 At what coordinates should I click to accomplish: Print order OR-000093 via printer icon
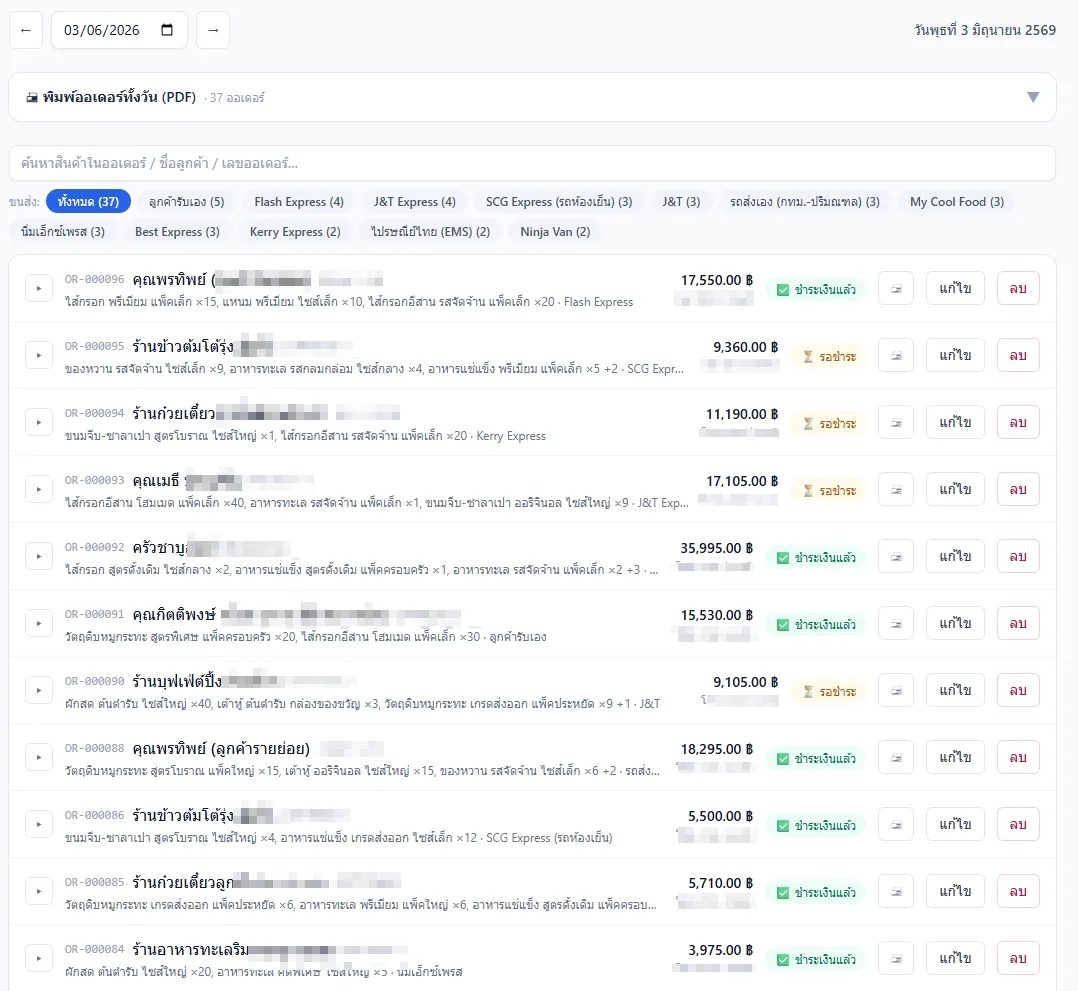pos(896,489)
